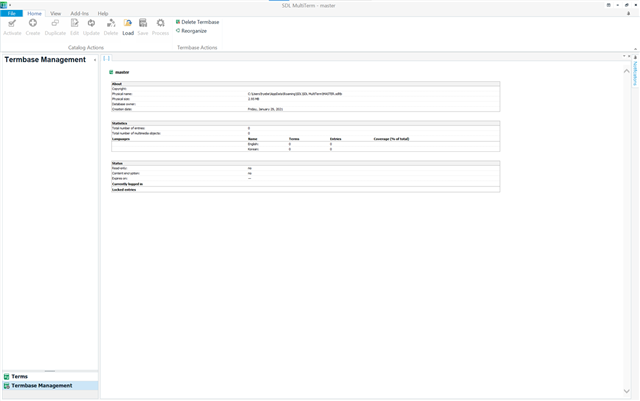Click the notification bell icon below window controls
This screenshot has width=640, height=401.
point(629,13)
